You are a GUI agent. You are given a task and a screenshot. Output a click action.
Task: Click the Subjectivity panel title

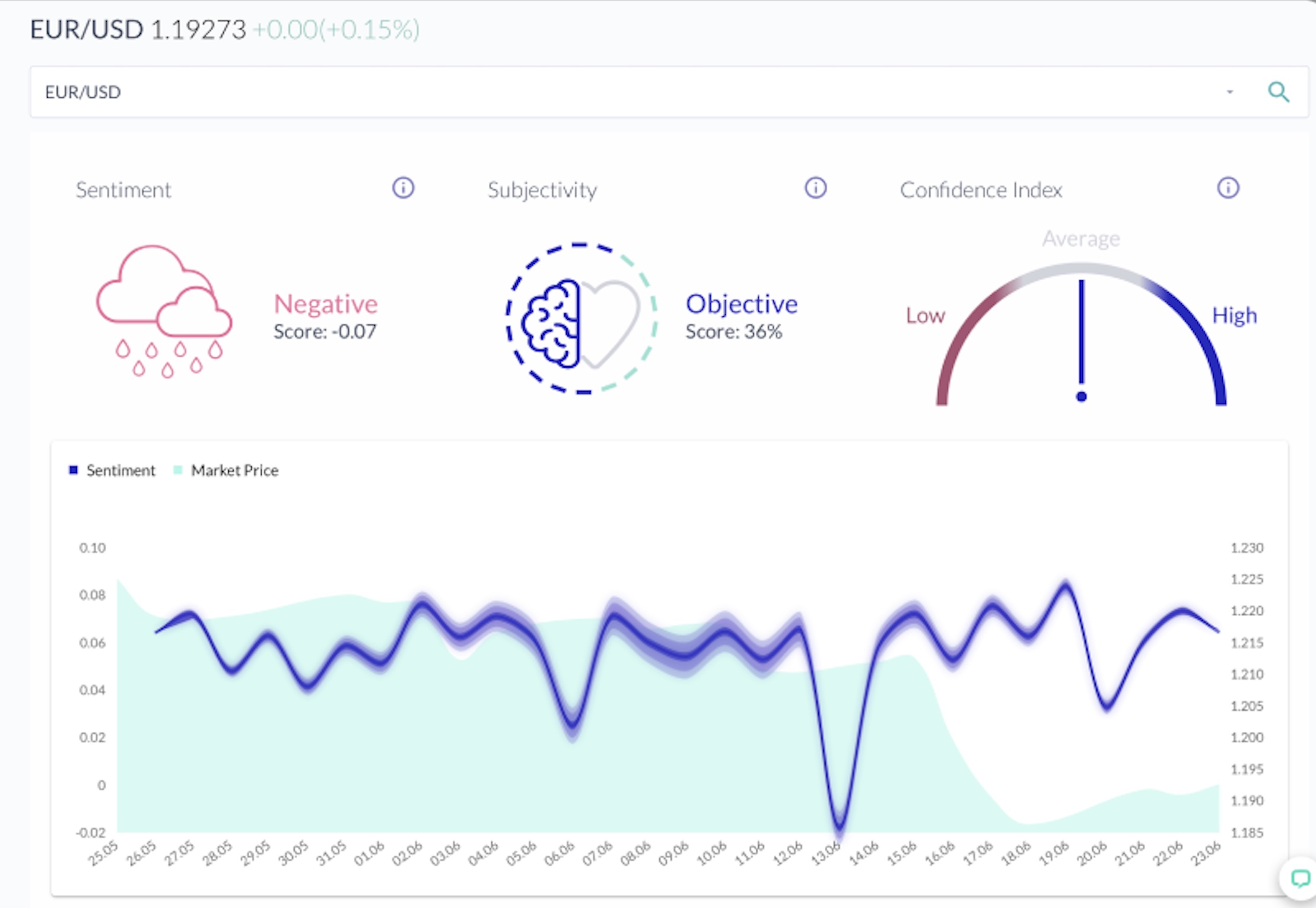pos(542,191)
